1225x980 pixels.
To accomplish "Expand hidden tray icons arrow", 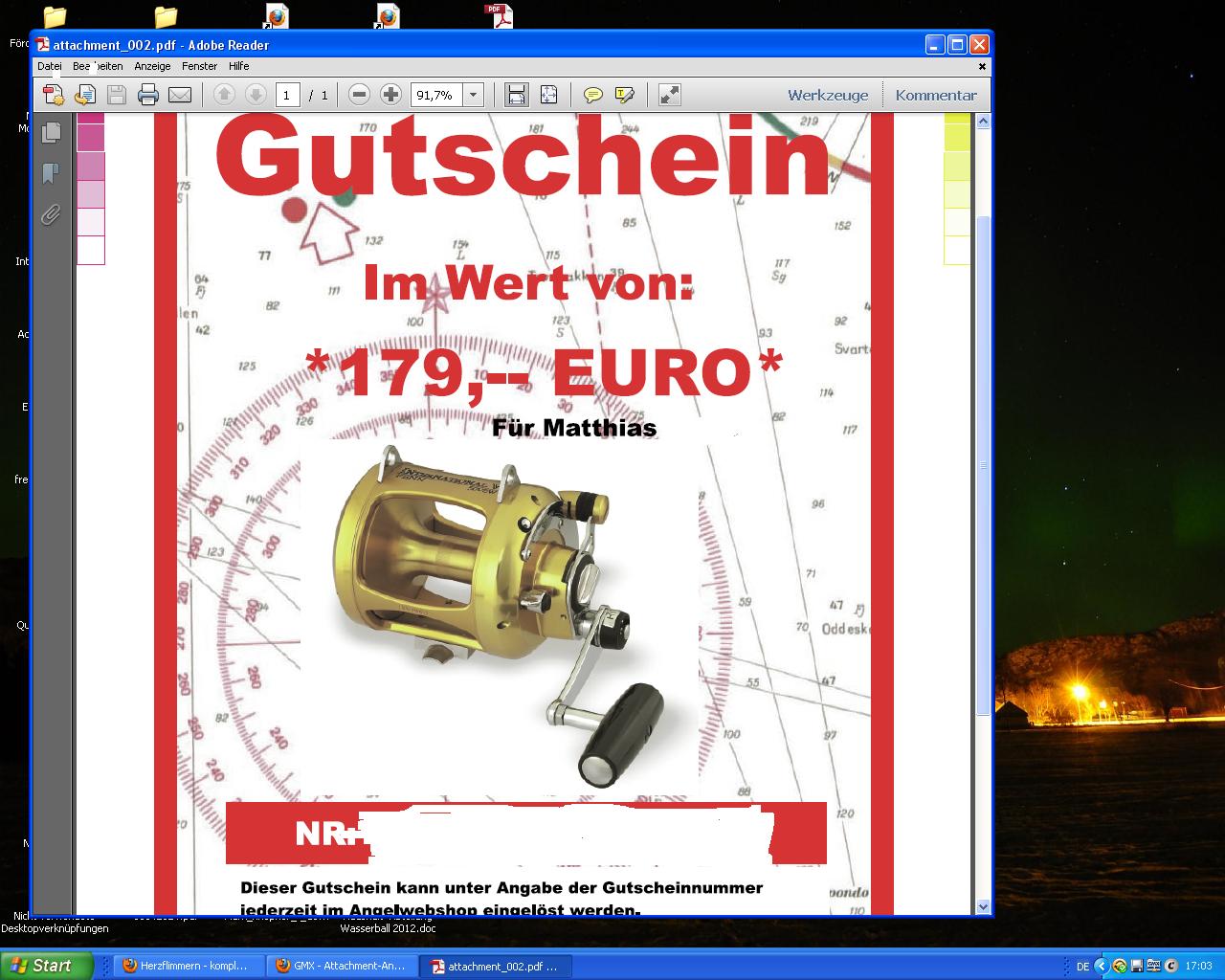I will tap(1101, 967).
